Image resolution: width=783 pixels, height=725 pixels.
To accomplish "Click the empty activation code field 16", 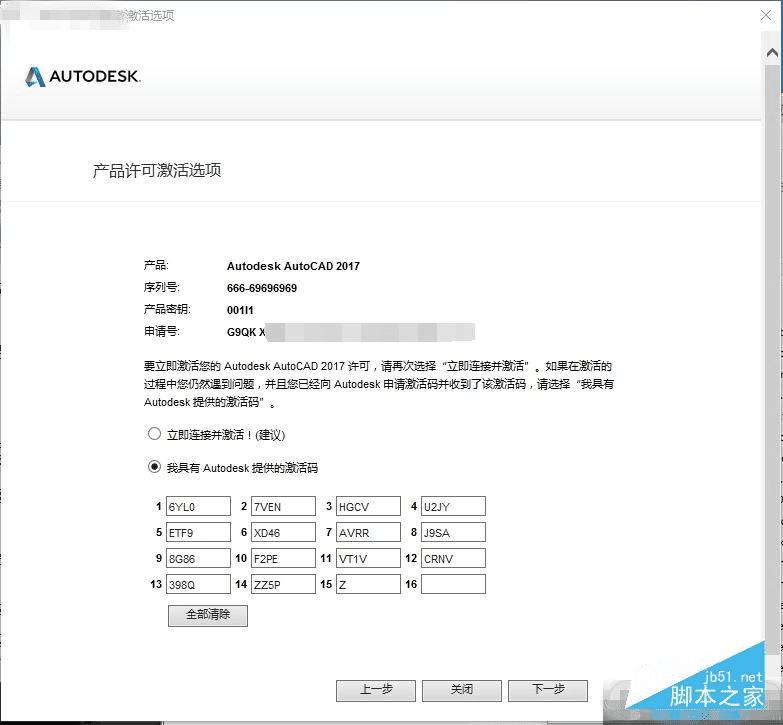I will (x=453, y=584).
